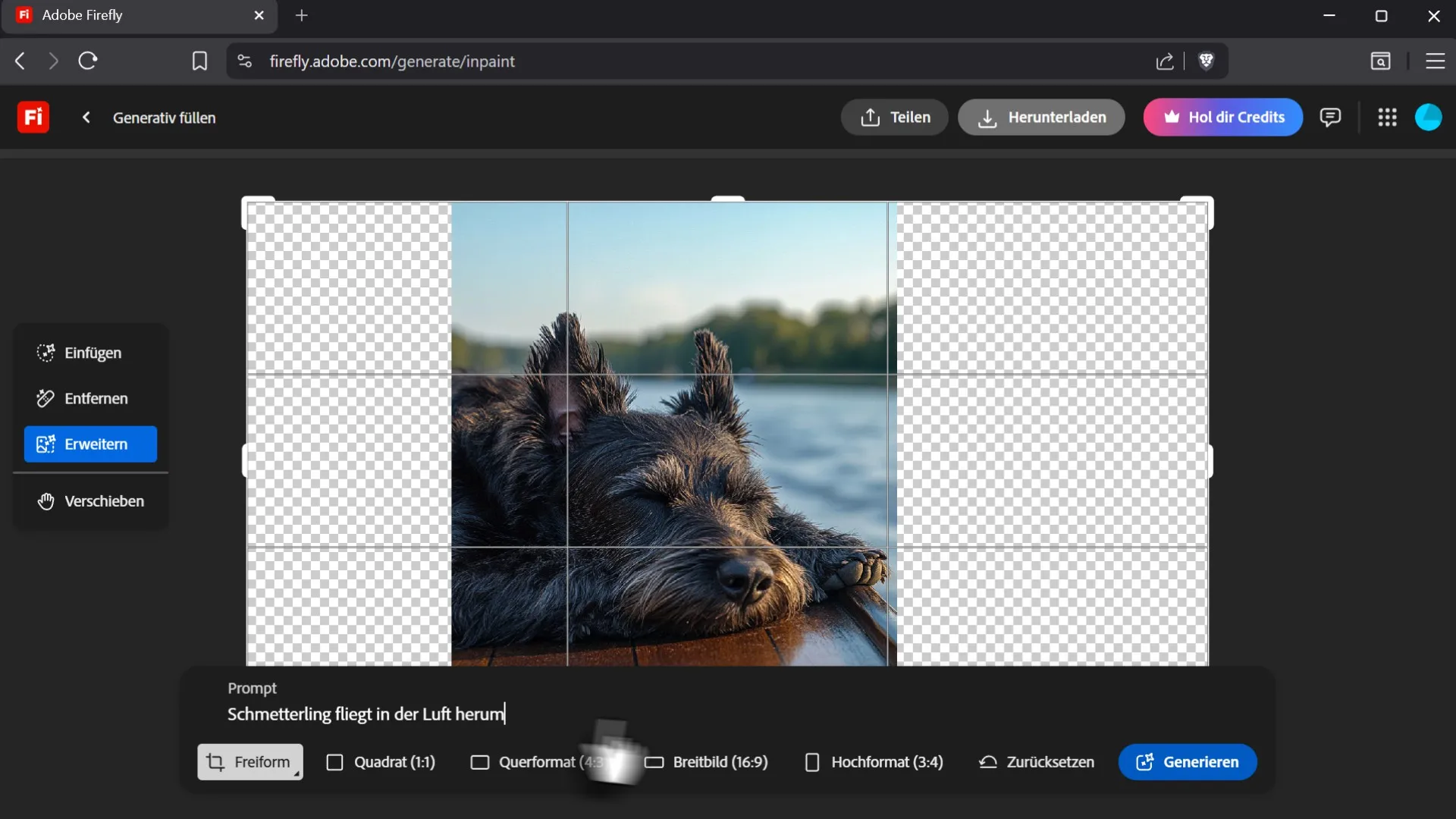Choose Freiform aspect ratio
Viewport: 1456px width, 819px height.
tap(249, 762)
